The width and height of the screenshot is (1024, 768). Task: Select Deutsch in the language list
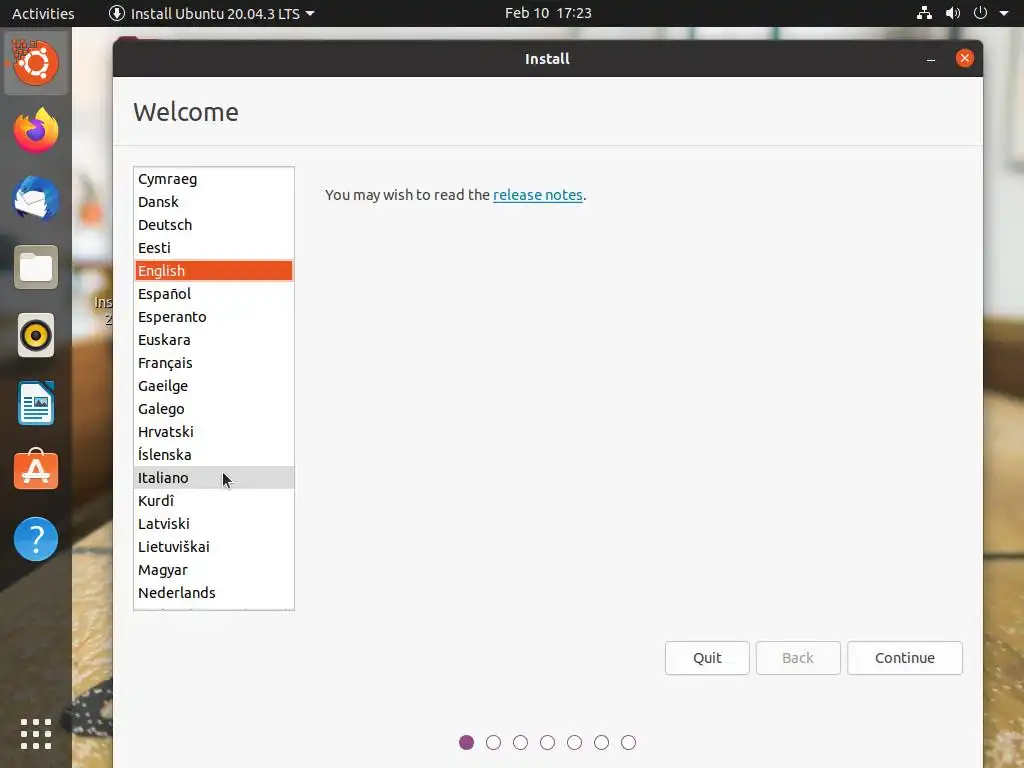tap(214, 225)
